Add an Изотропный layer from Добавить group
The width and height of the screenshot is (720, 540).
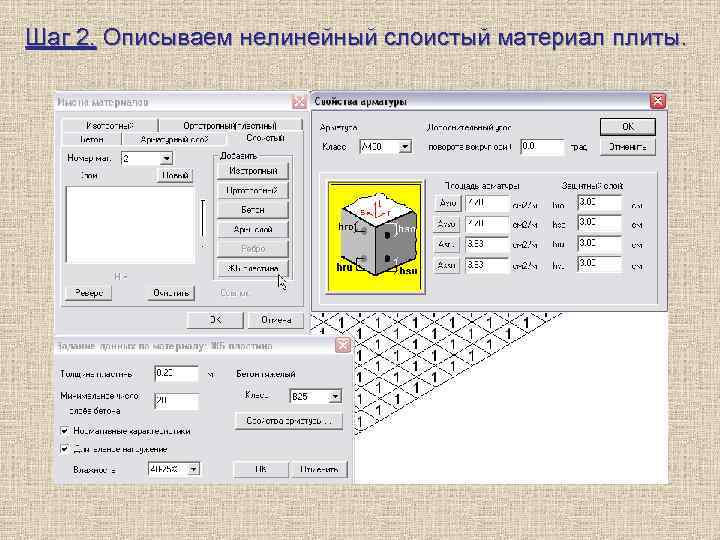[253, 171]
